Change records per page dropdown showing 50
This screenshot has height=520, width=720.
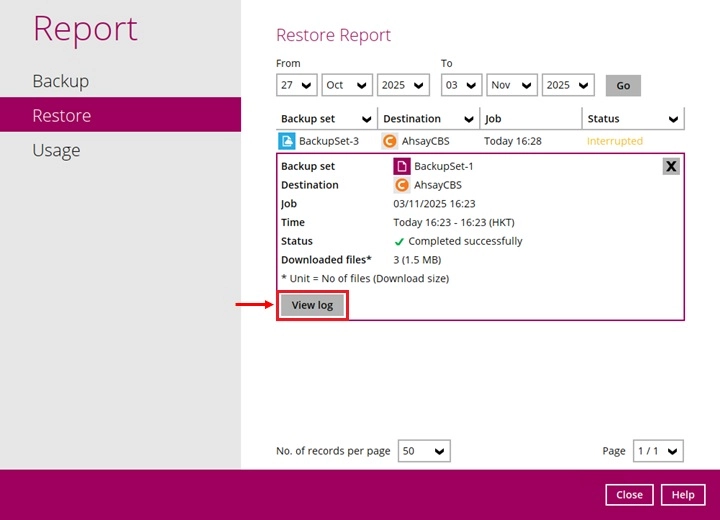[x=424, y=451]
